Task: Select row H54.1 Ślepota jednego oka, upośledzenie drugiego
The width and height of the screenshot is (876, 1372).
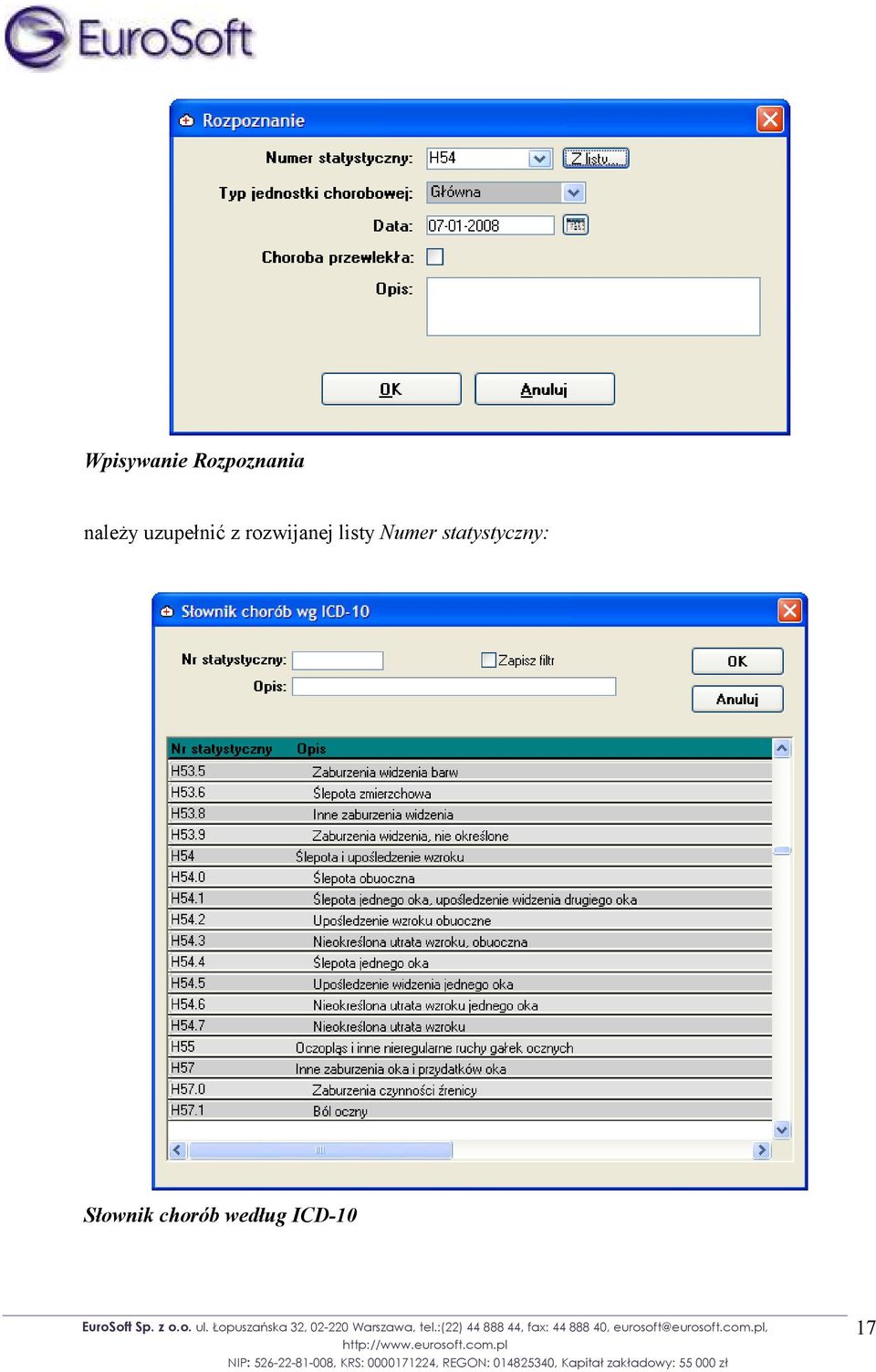Action: (470, 899)
